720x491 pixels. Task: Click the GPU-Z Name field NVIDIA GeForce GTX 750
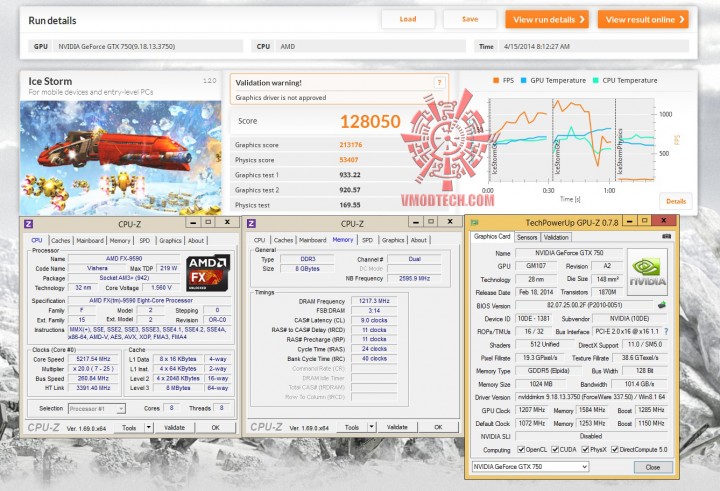(569, 253)
